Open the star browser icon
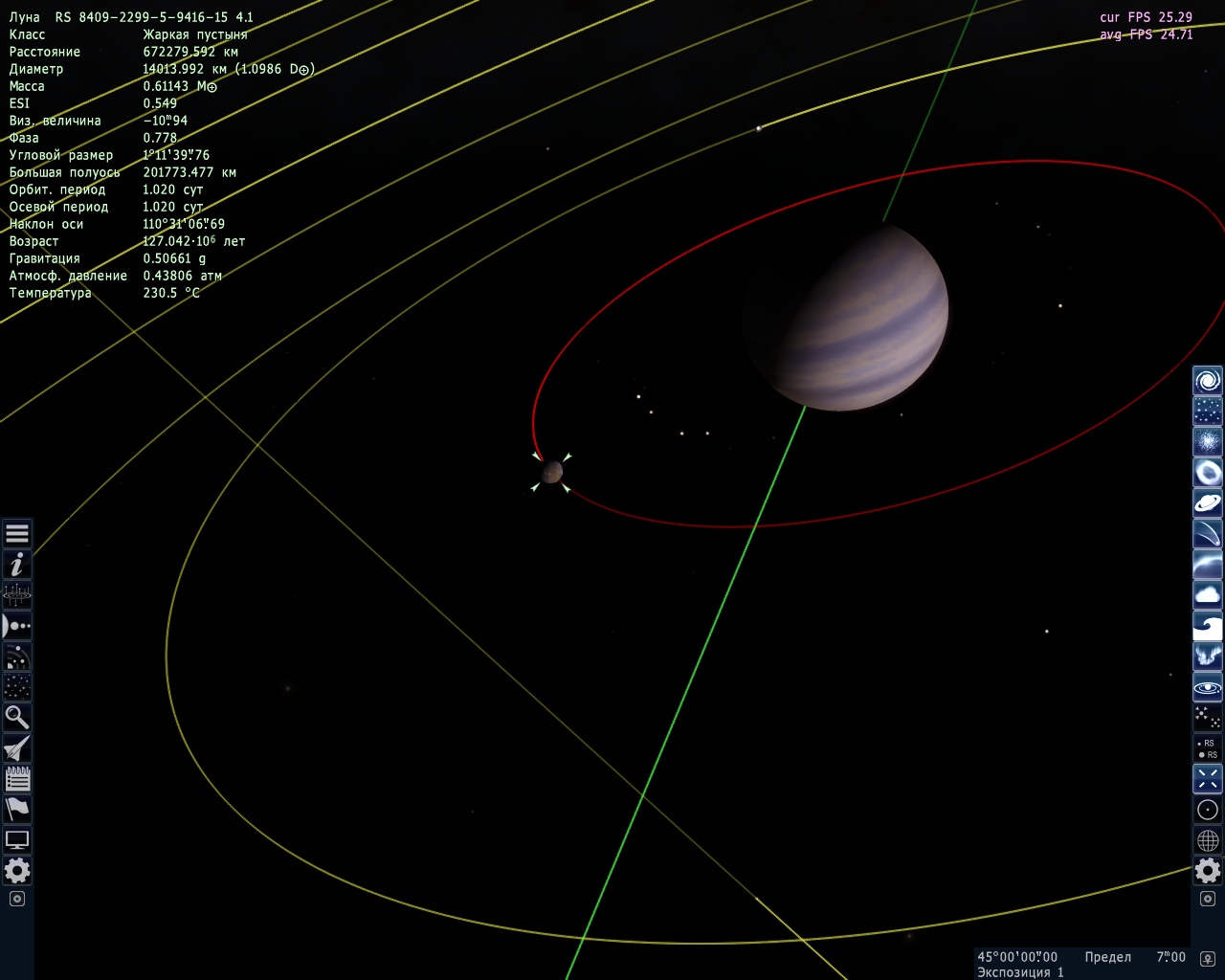This screenshot has width=1225, height=980. (x=17, y=686)
